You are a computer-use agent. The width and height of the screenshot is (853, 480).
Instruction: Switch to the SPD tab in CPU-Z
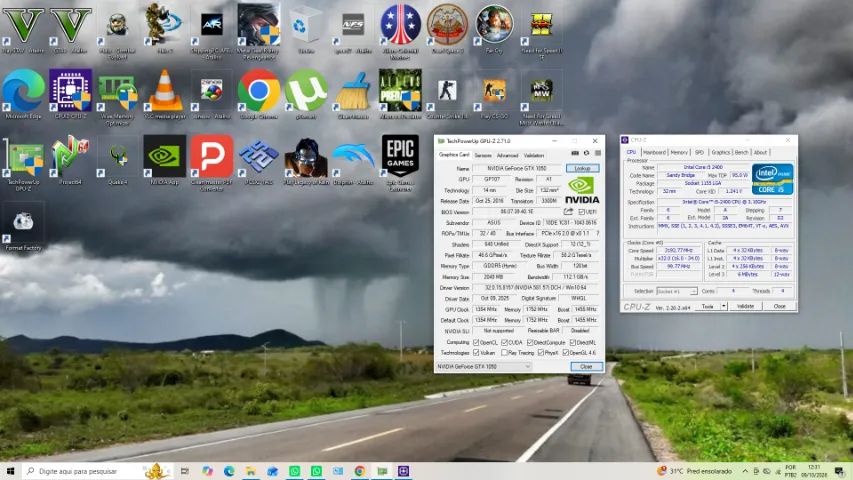699,152
